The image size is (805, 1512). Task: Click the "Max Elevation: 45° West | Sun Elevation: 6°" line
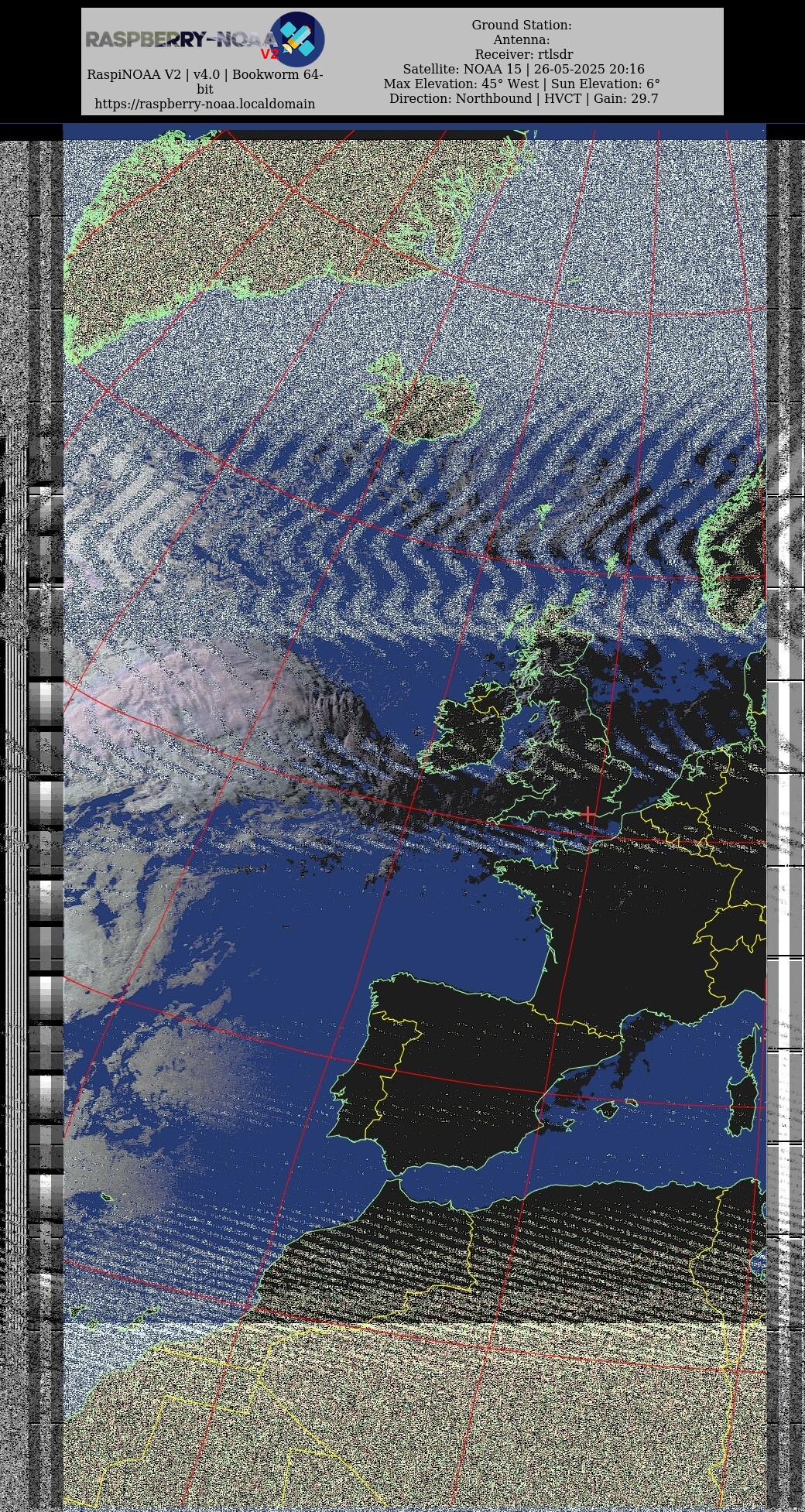coord(522,84)
